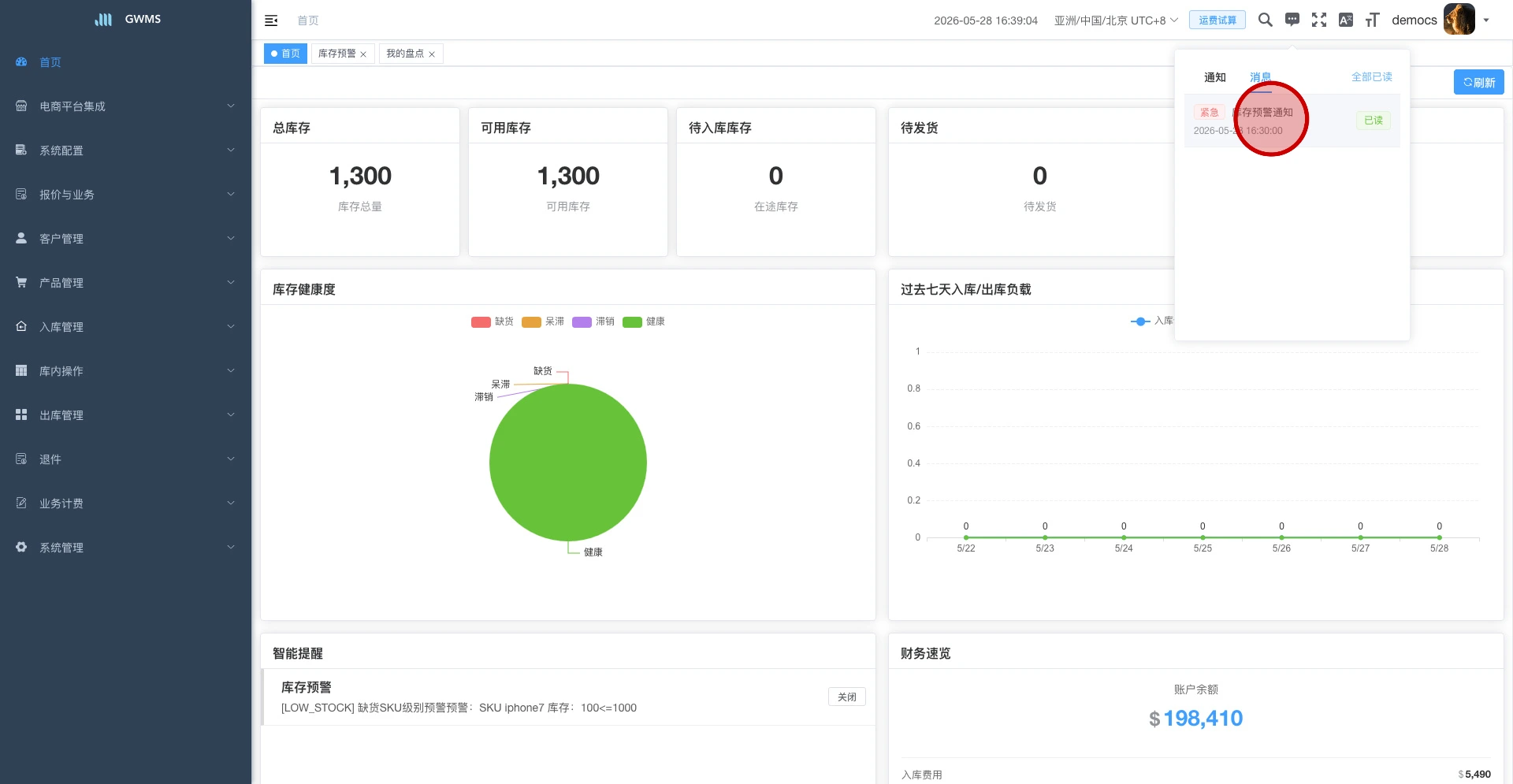Click the GWMS logo icon
Screen dimensions: 1513x784
(x=103, y=20)
